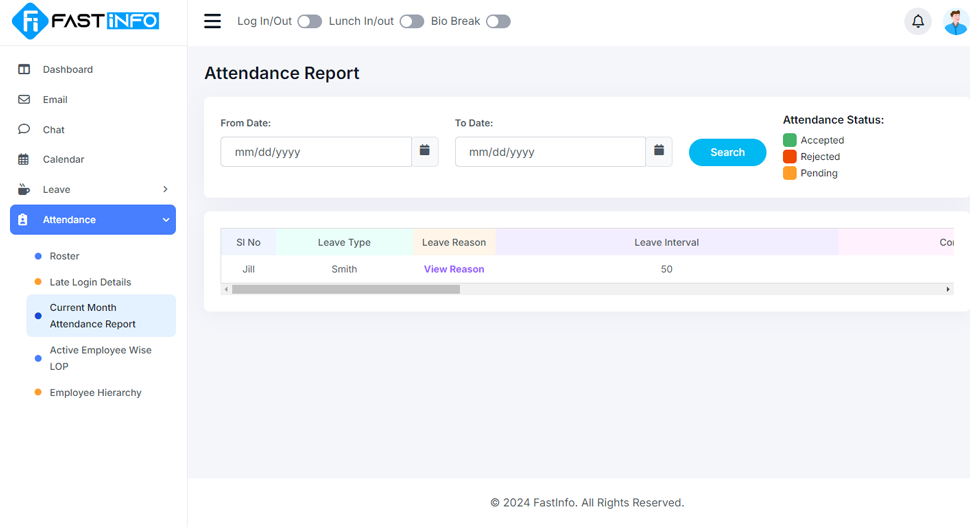Toggle the Log In/Out switch
Viewport: 970px width, 528px height.
pos(309,21)
